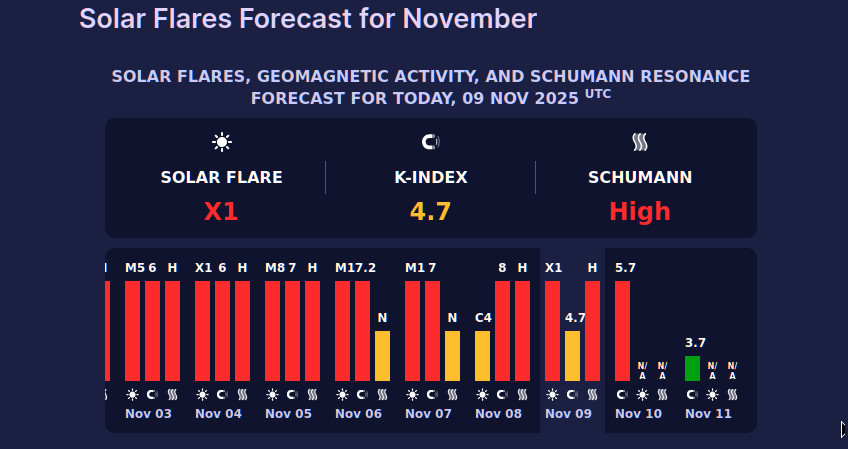Click the Nov 04 date label

(218, 414)
